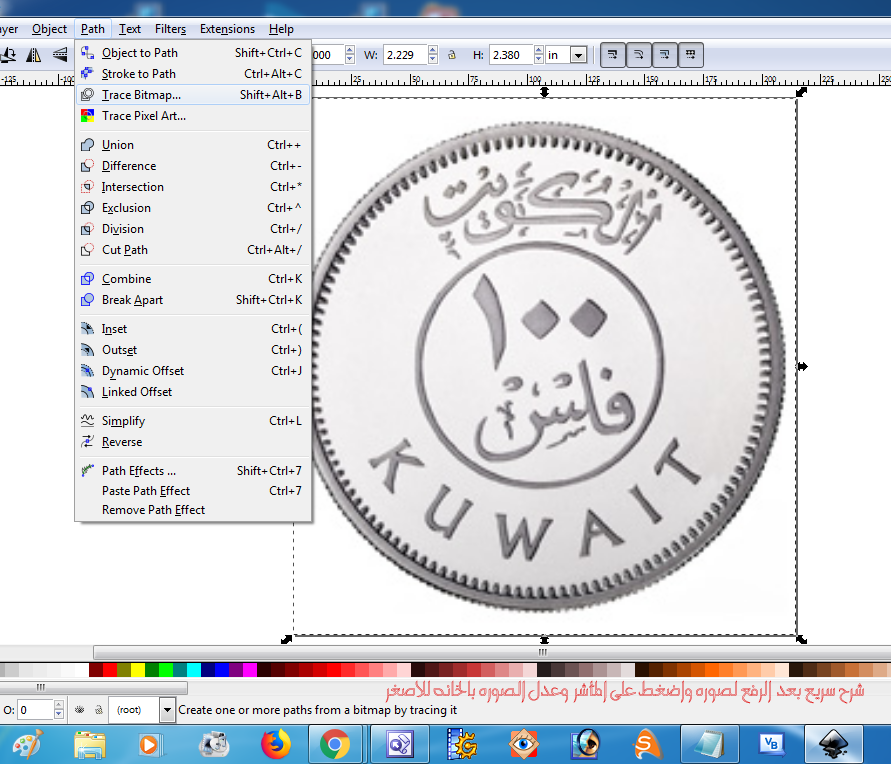Flip selection horizontally via toolbar icon

point(34,55)
